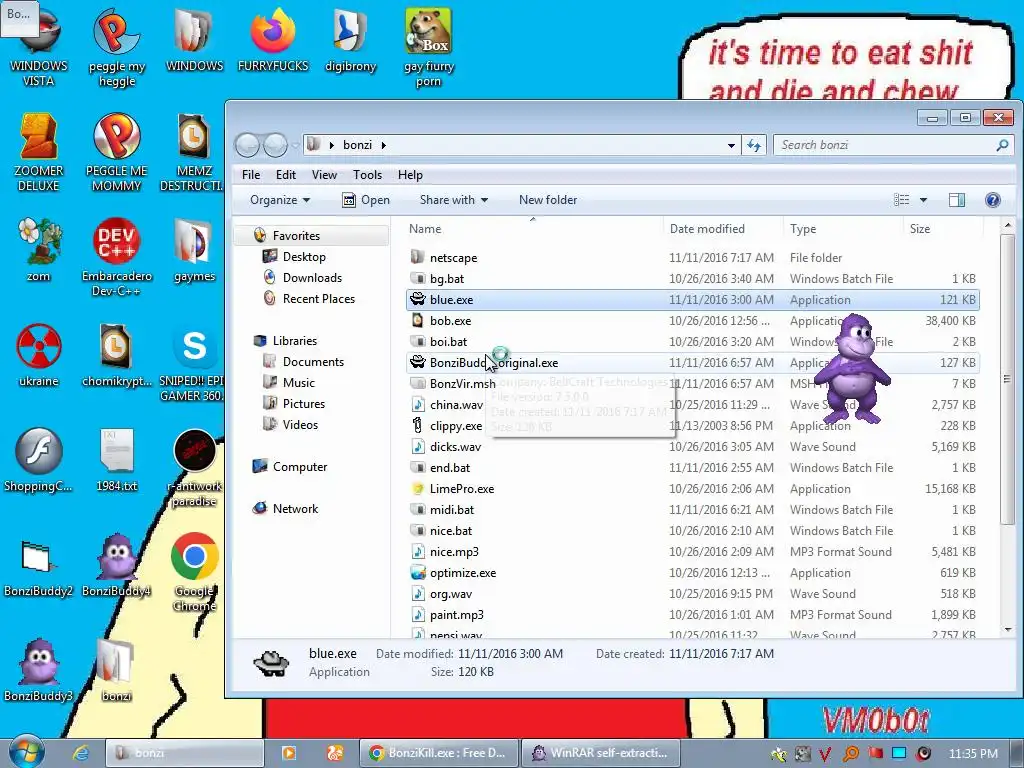The image size is (1024, 768).
Task: Select Downloads in Favorites
Action: (x=312, y=278)
